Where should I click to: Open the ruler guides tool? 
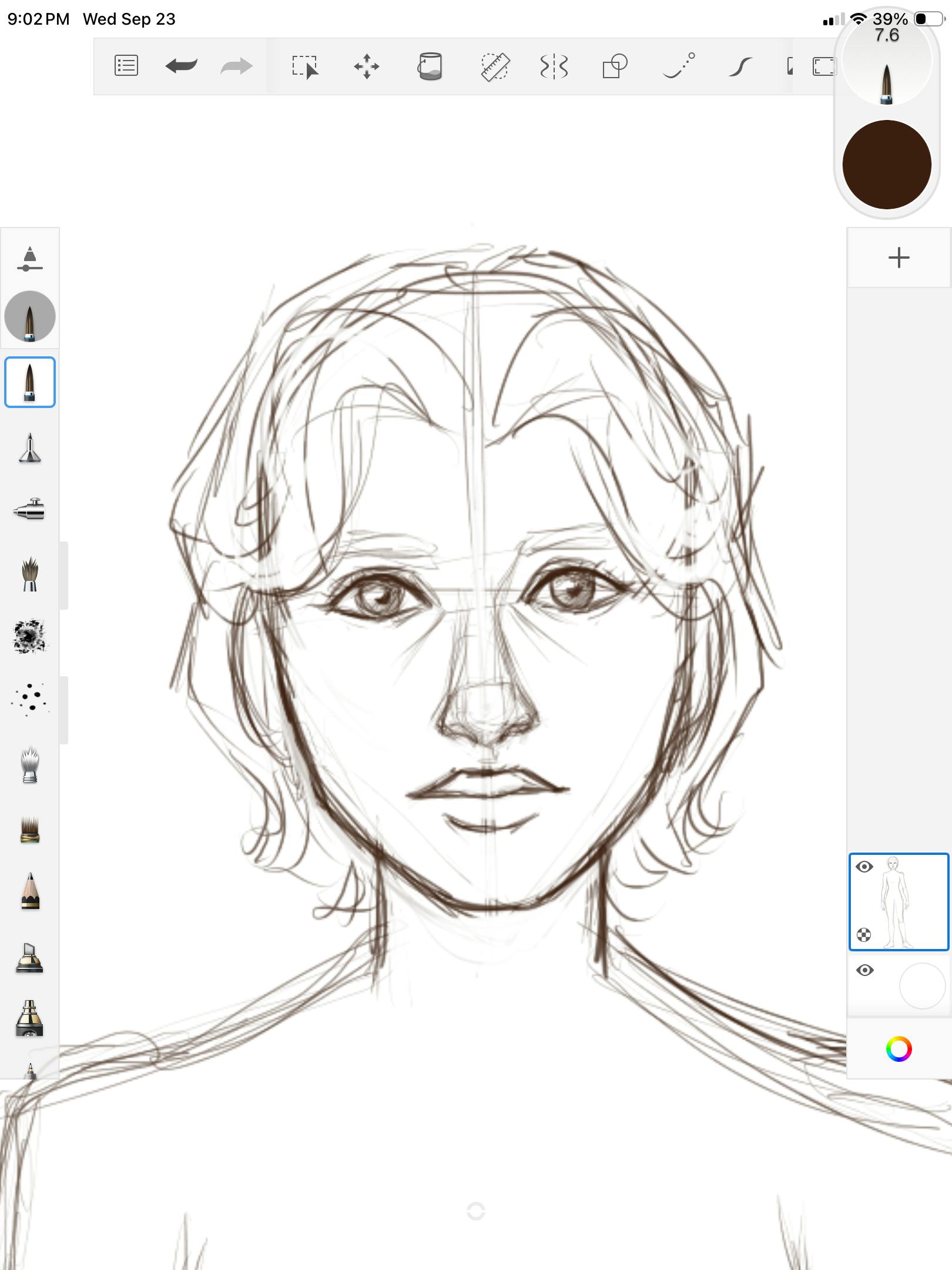tap(495, 66)
